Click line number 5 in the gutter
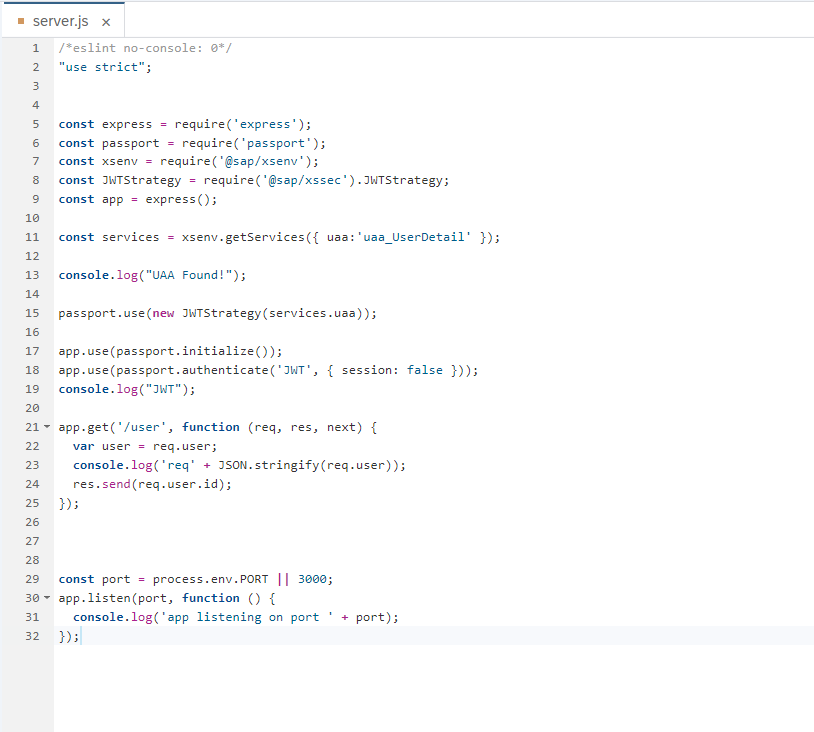Image resolution: width=814 pixels, height=732 pixels. pyautogui.click(x=35, y=124)
